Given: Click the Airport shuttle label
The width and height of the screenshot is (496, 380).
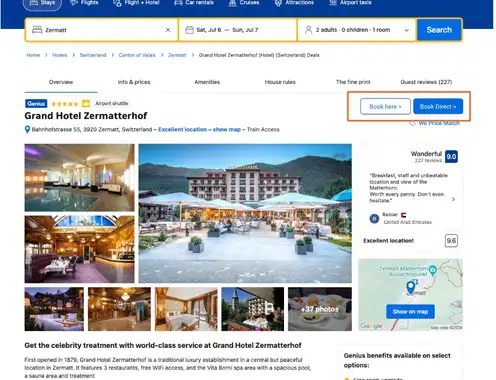Looking at the screenshot, I should [111, 103].
